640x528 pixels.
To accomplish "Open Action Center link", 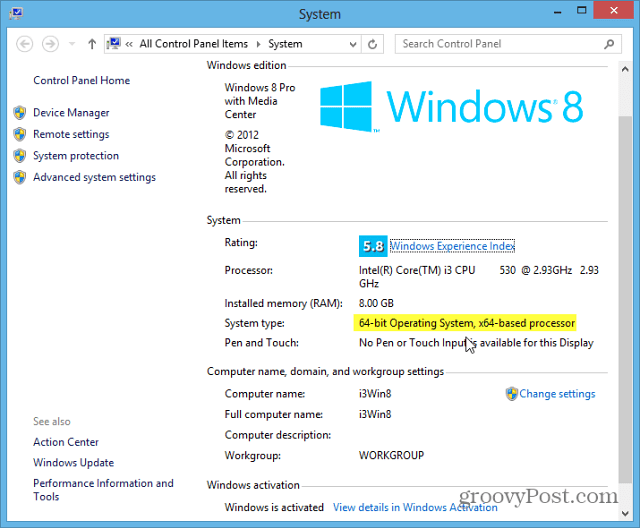I will point(66,442).
